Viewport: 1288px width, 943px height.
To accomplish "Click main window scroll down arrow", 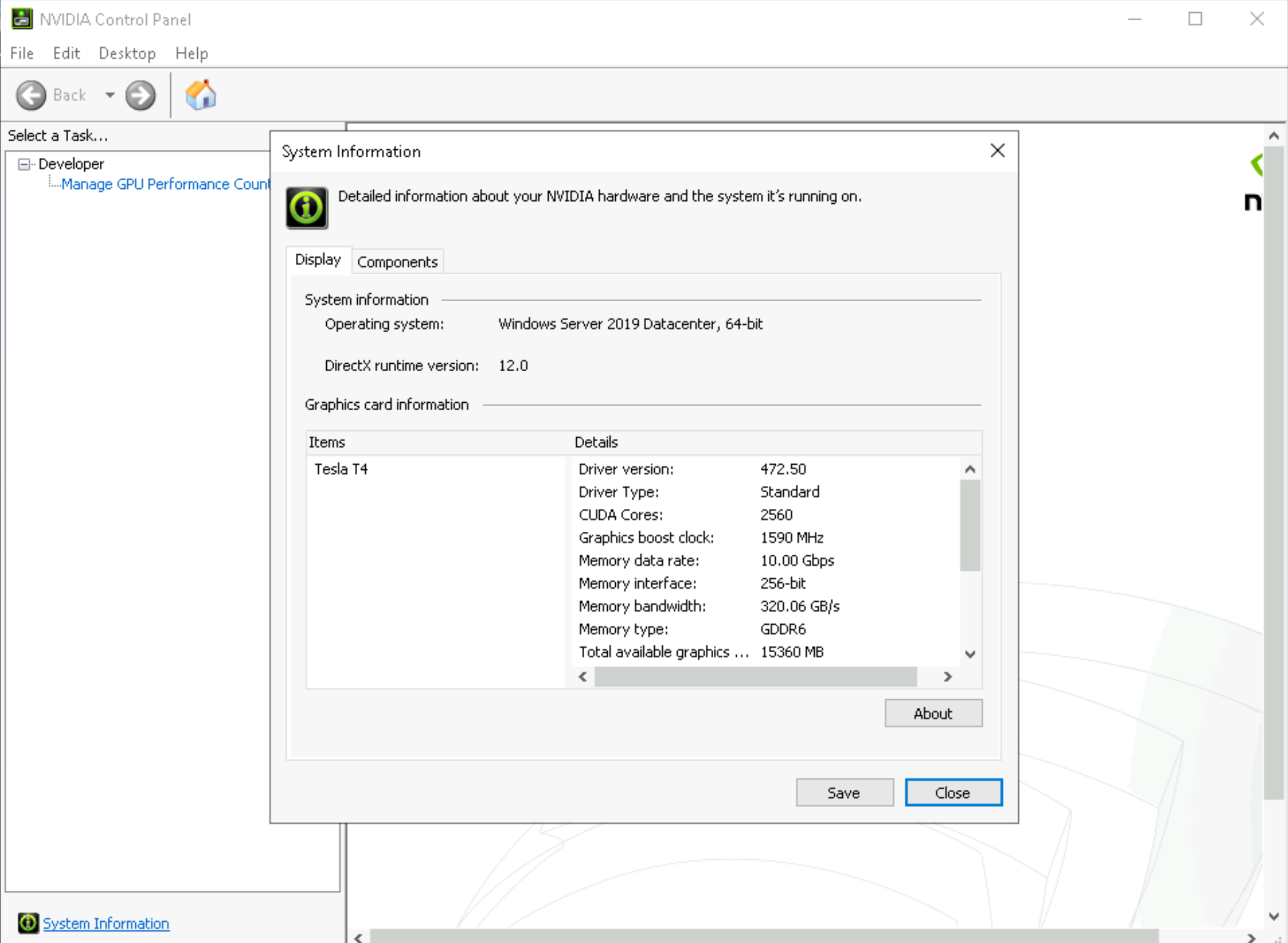I will point(1273,916).
